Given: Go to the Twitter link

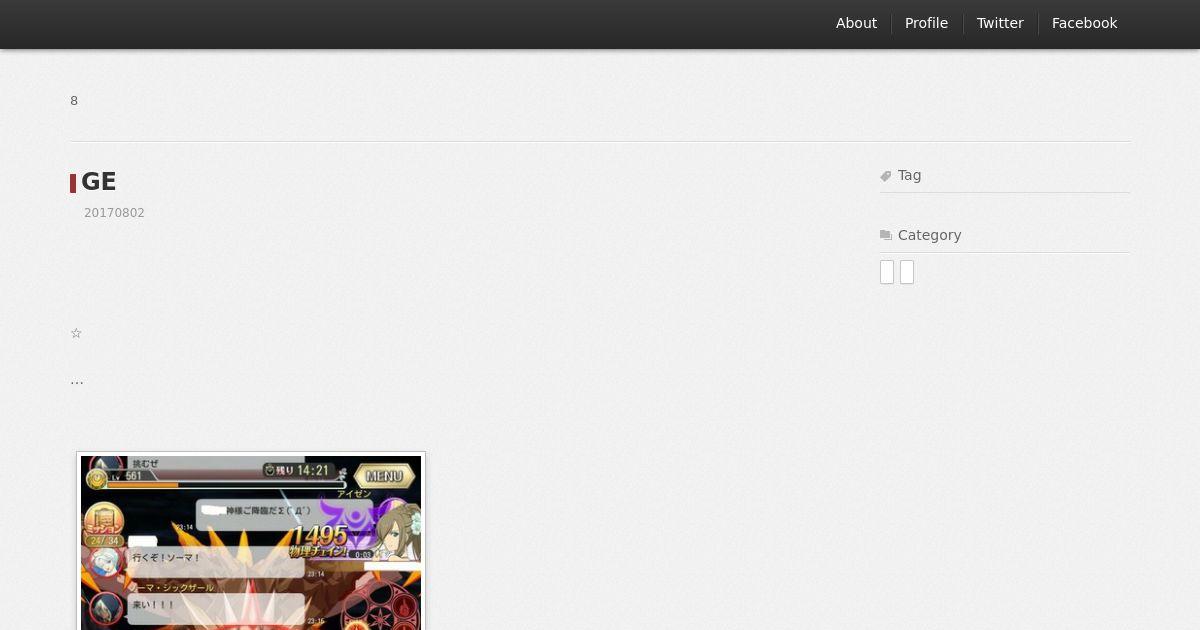Looking at the screenshot, I should (1000, 23).
